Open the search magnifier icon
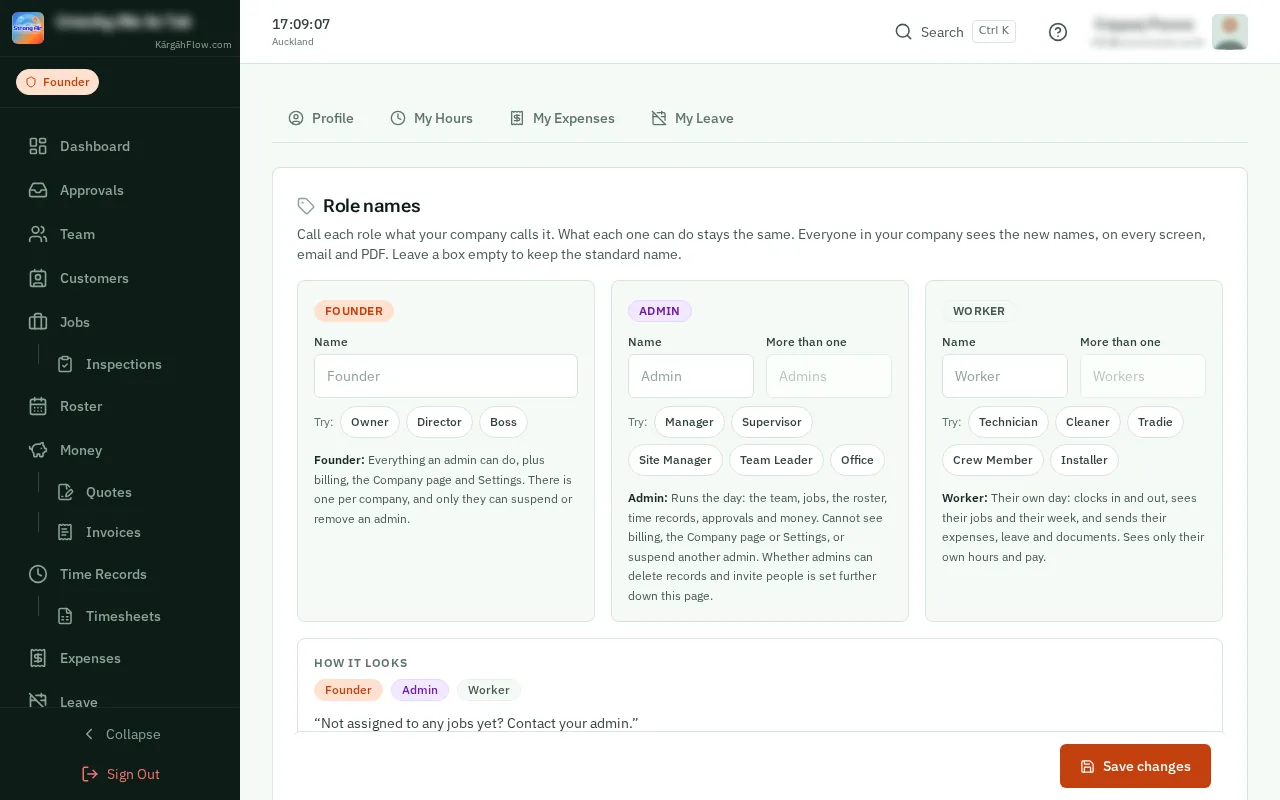 coord(903,32)
